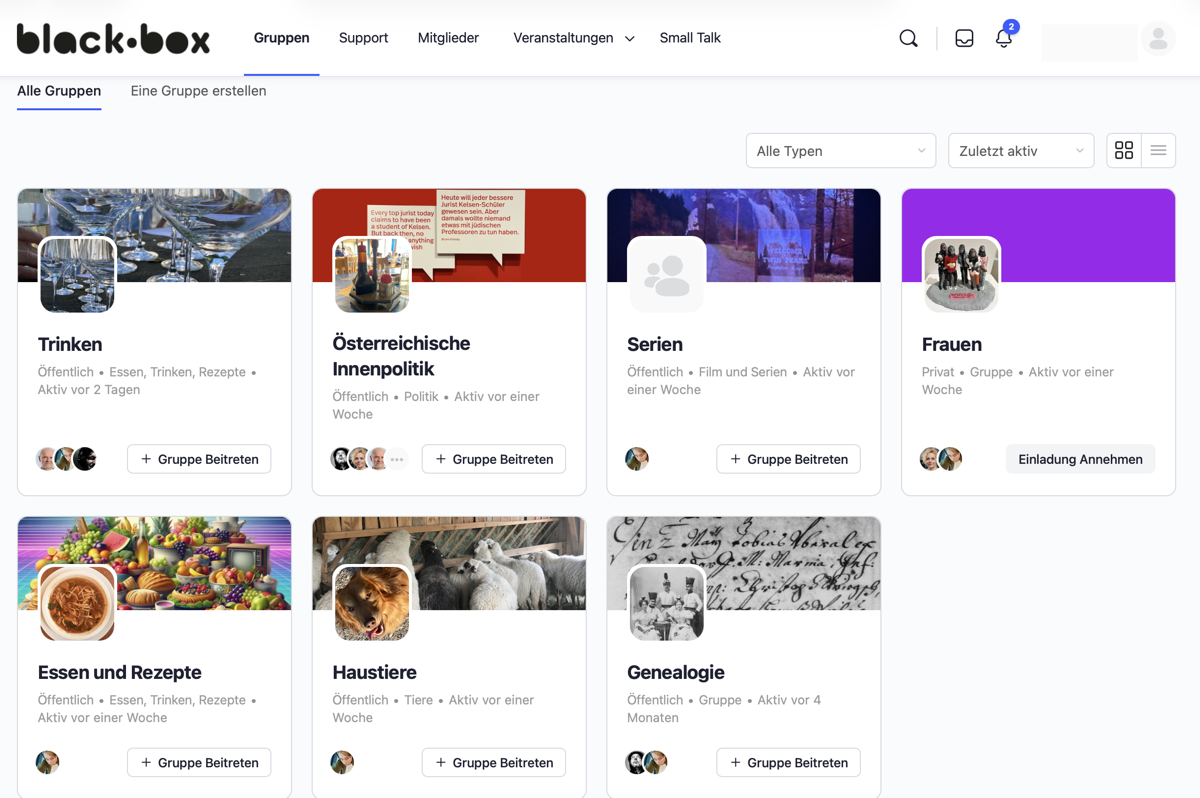Select the Eine Gruppe erstellen tab
1200x798 pixels.
coord(198,91)
